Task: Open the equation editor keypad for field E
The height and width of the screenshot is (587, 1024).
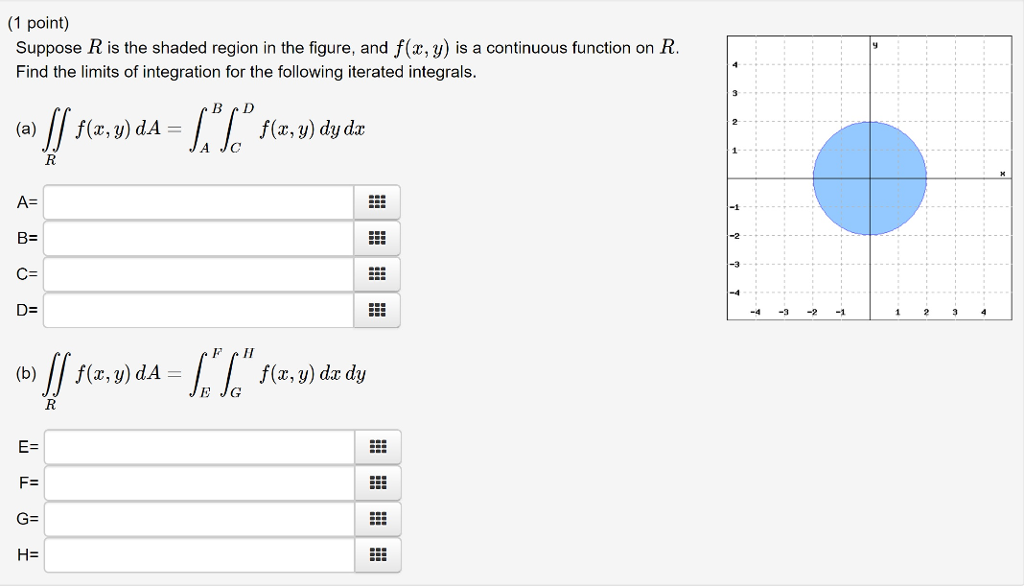Action: pyautogui.click(x=377, y=447)
